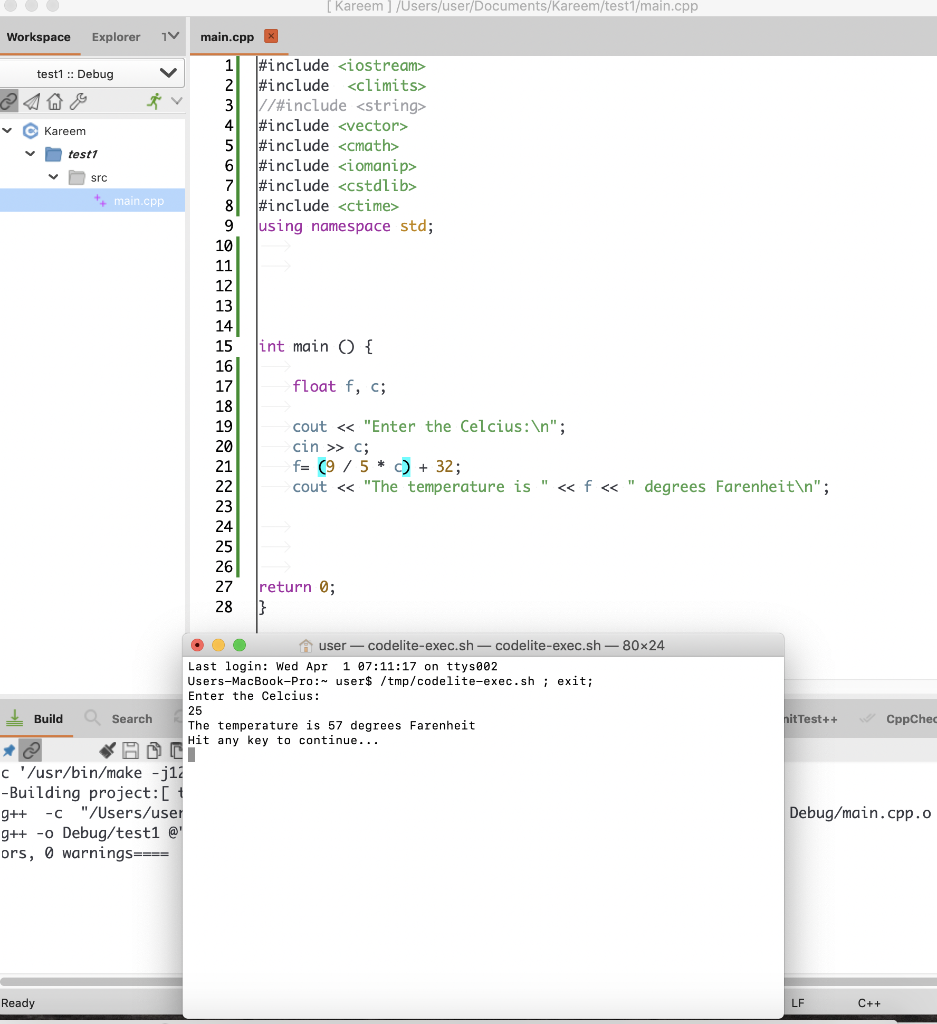This screenshot has width=937, height=1024.
Task: Collapse the Kareem workspace tree node
Action: (x=7, y=131)
